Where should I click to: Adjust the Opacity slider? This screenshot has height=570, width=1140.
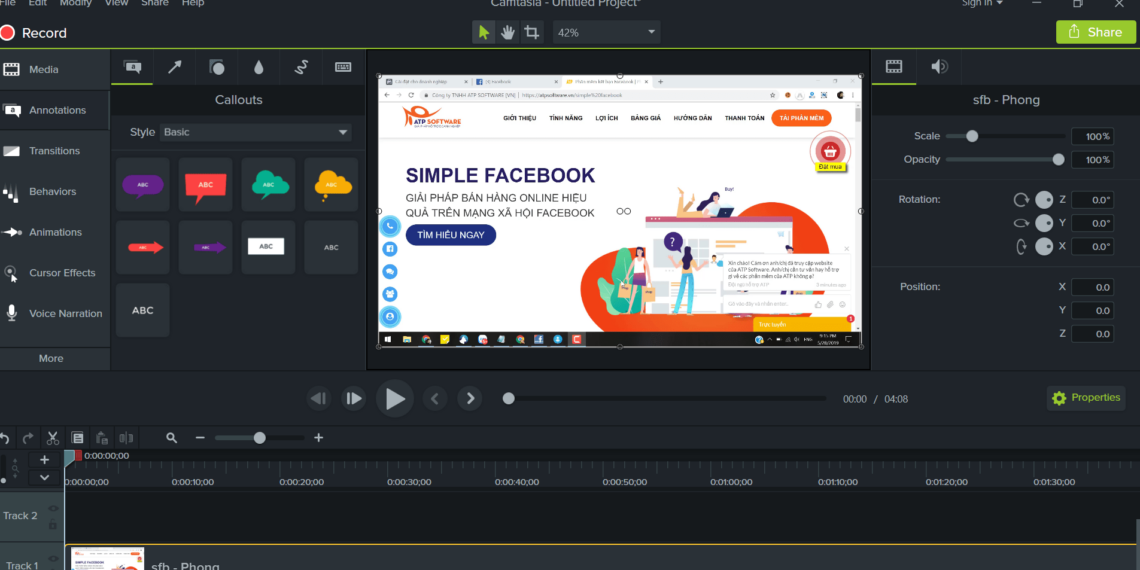pos(1005,159)
